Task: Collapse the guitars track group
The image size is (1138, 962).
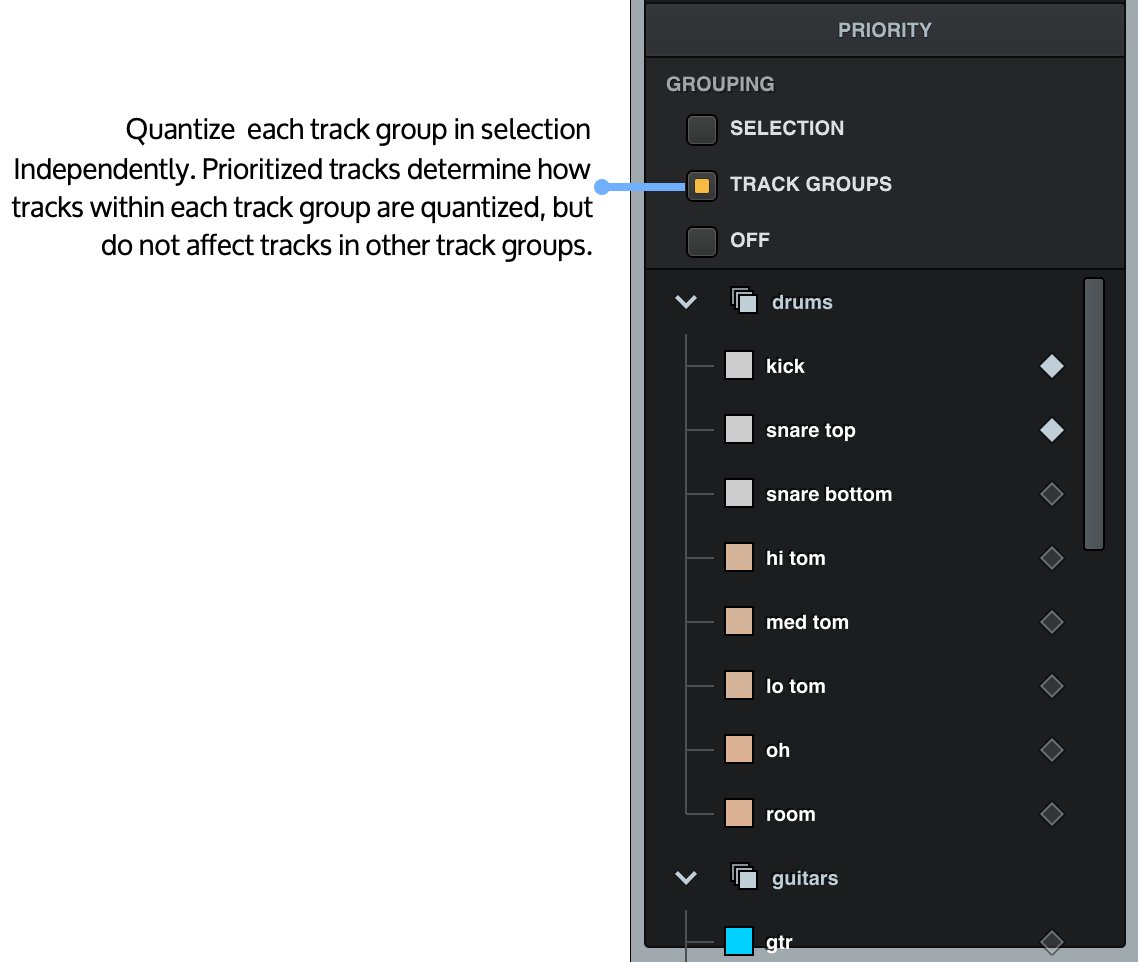Action: click(686, 878)
